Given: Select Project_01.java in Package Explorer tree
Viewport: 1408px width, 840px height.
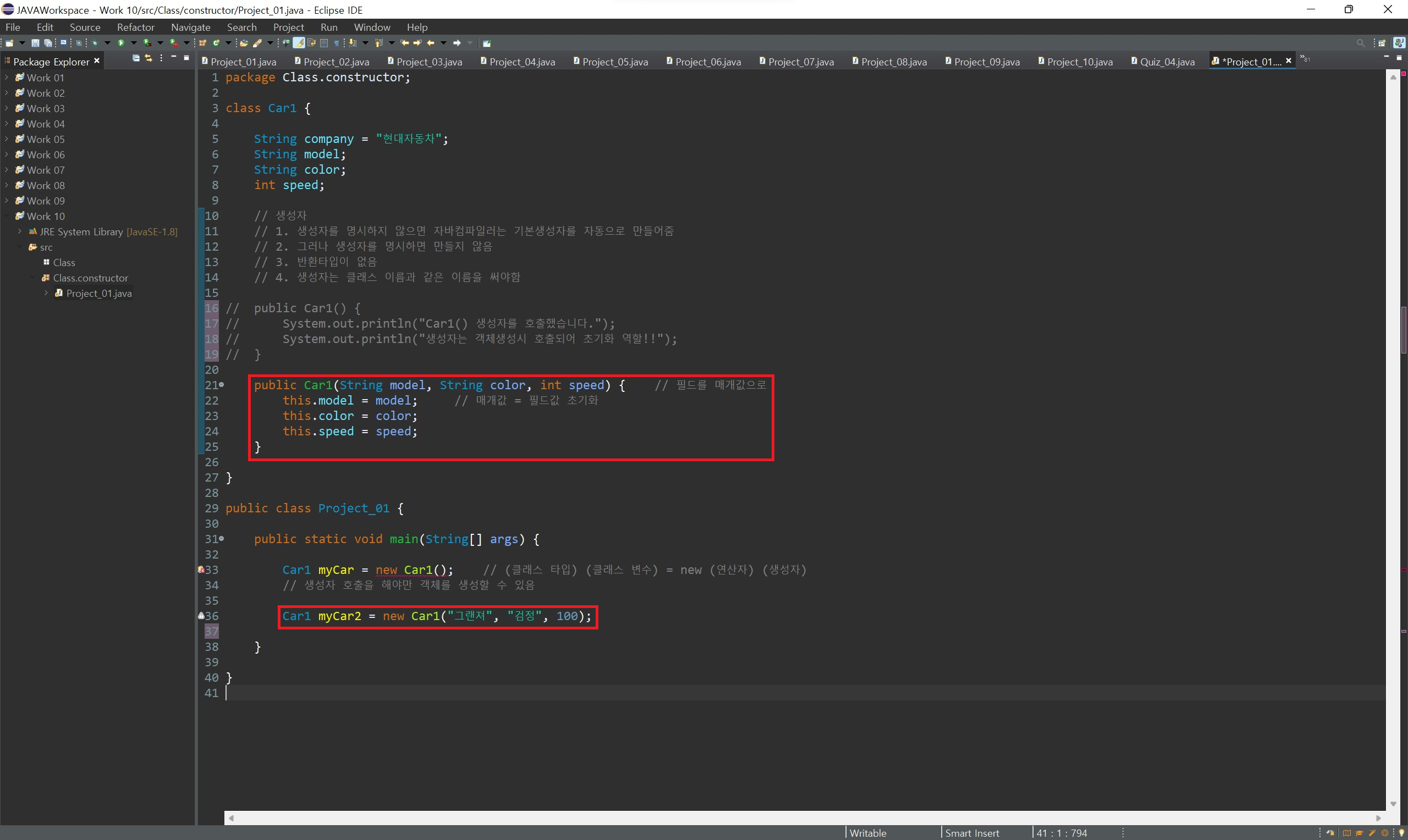Looking at the screenshot, I should pos(98,293).
